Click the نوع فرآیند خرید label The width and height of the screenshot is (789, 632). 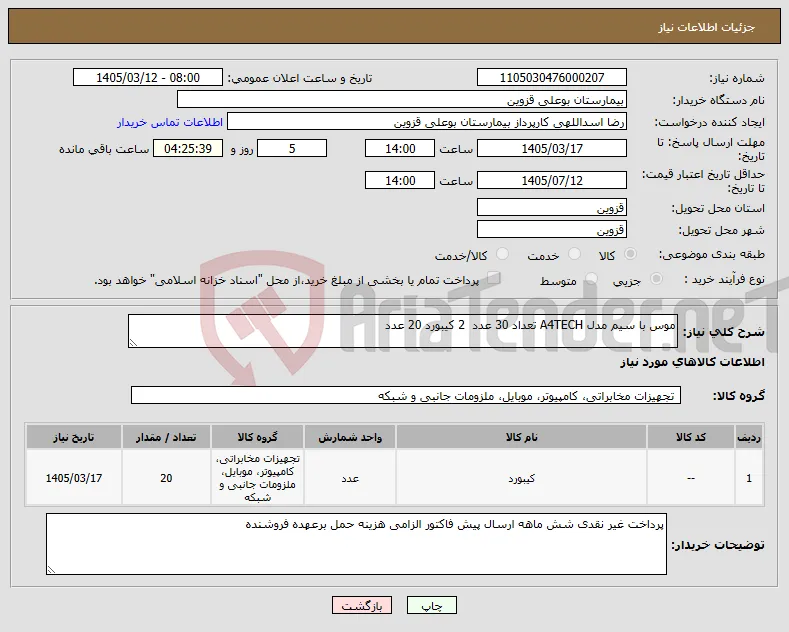pyautogui.click(x=724, y=279)
